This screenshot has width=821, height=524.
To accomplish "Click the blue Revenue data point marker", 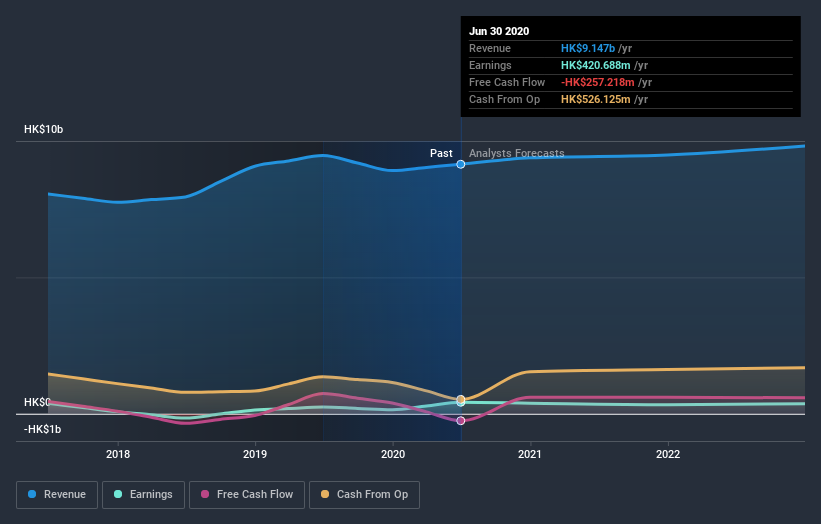I will 461,164.
